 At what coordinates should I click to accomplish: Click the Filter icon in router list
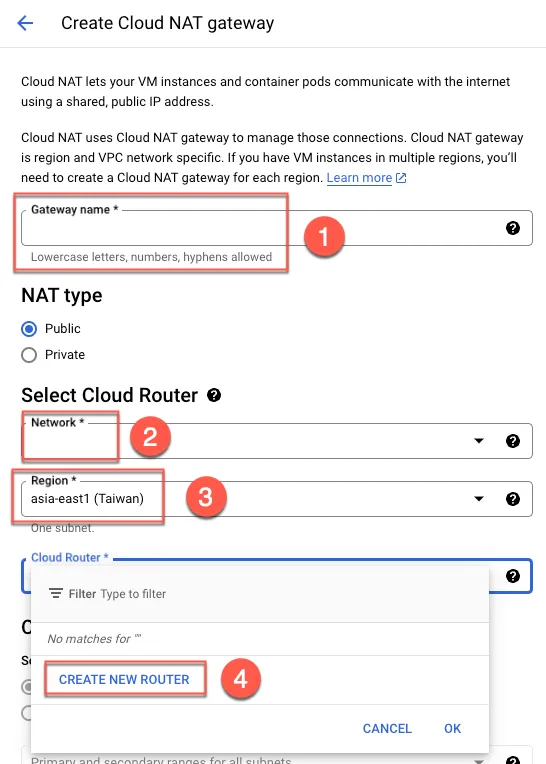tap(56, 593)
